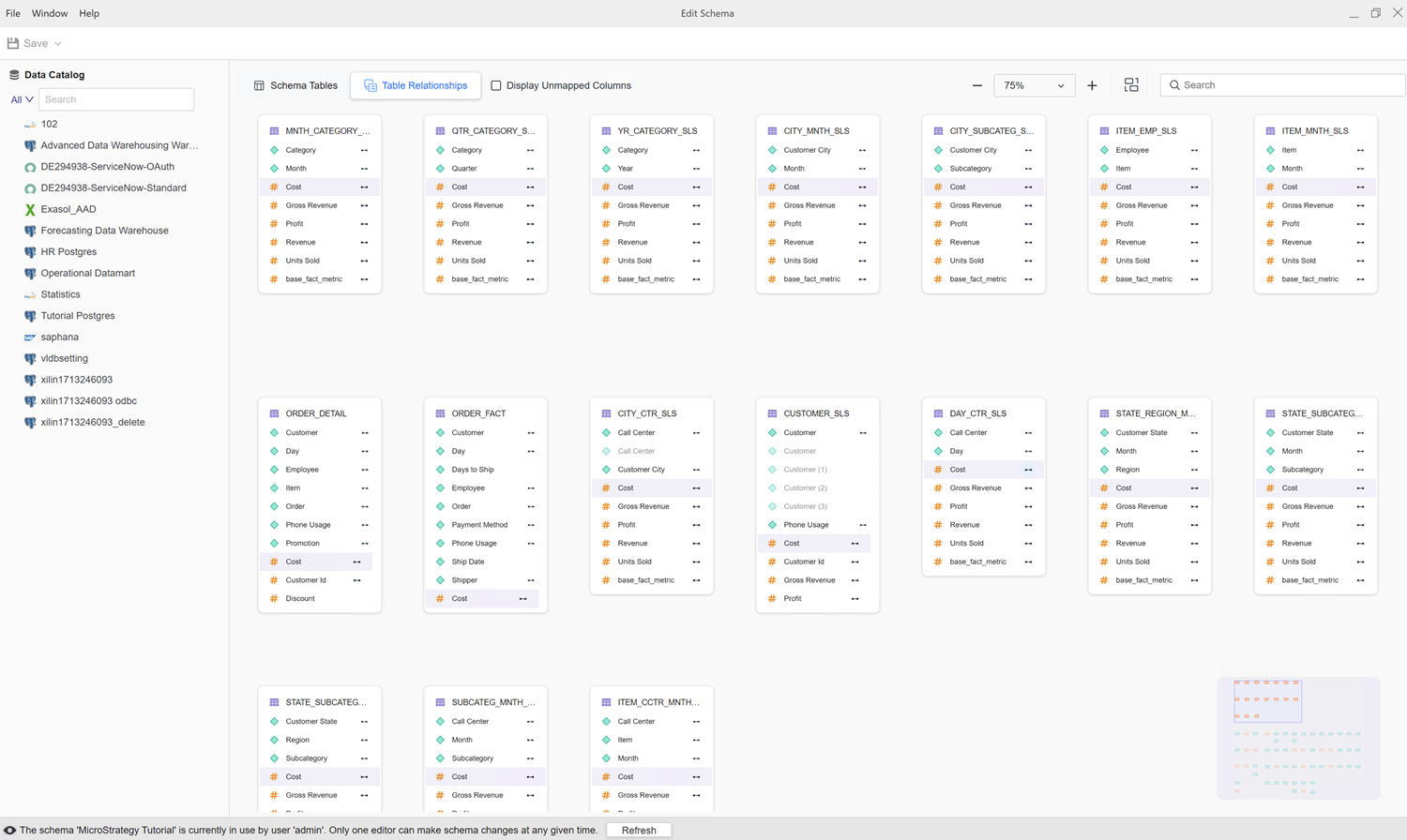The image size is (1407, 840).
Task: Click the ORDER_FACT table icon
Action: coord(440,413)
